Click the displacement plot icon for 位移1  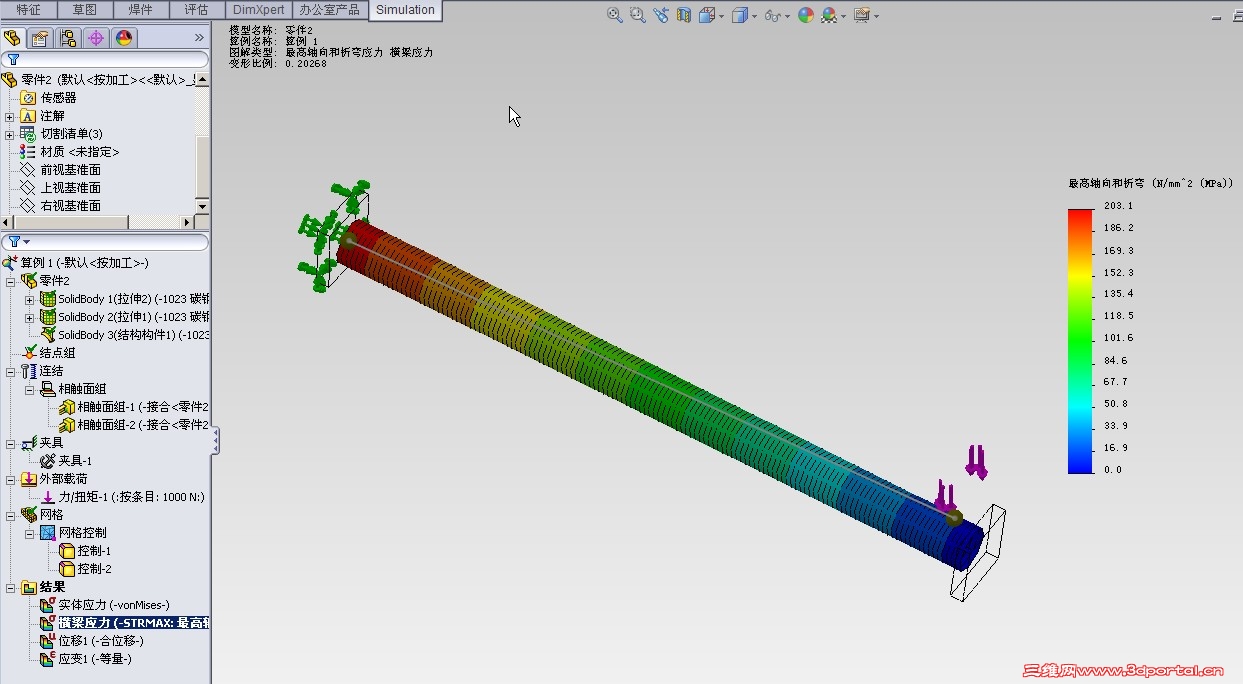(47, 641)
